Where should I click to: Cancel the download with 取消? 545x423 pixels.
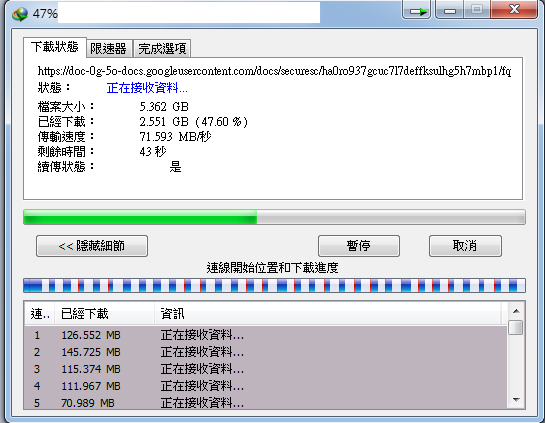(x=465, y=246)
